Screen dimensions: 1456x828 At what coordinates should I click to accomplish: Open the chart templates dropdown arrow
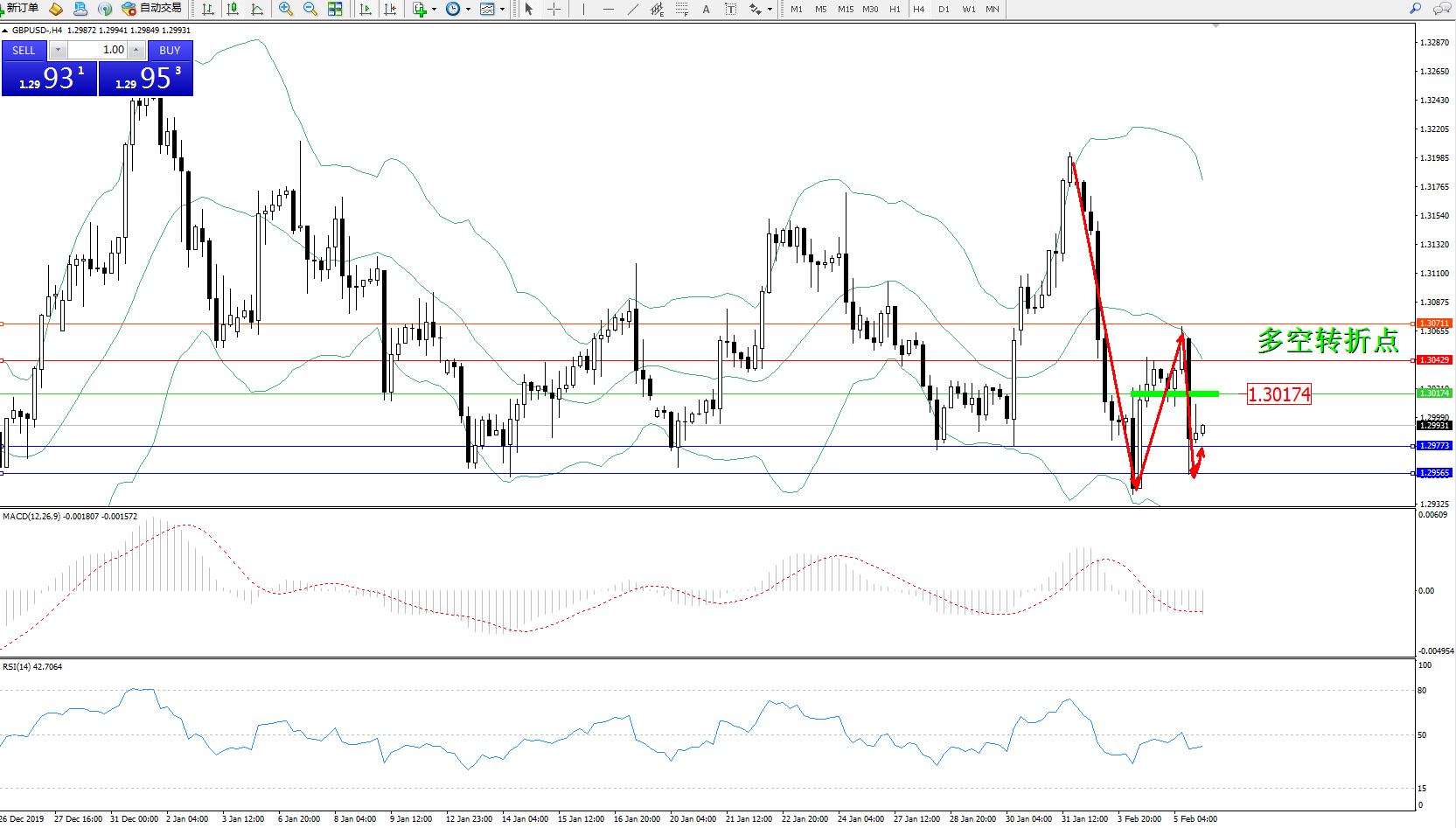coord(502,10)
